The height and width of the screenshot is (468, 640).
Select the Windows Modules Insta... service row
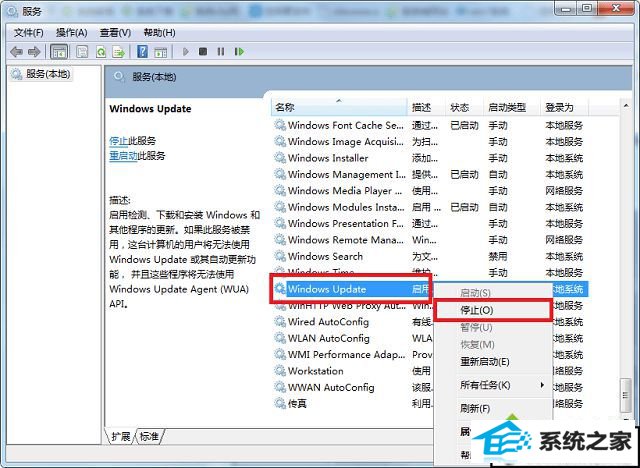click(430, 207)
